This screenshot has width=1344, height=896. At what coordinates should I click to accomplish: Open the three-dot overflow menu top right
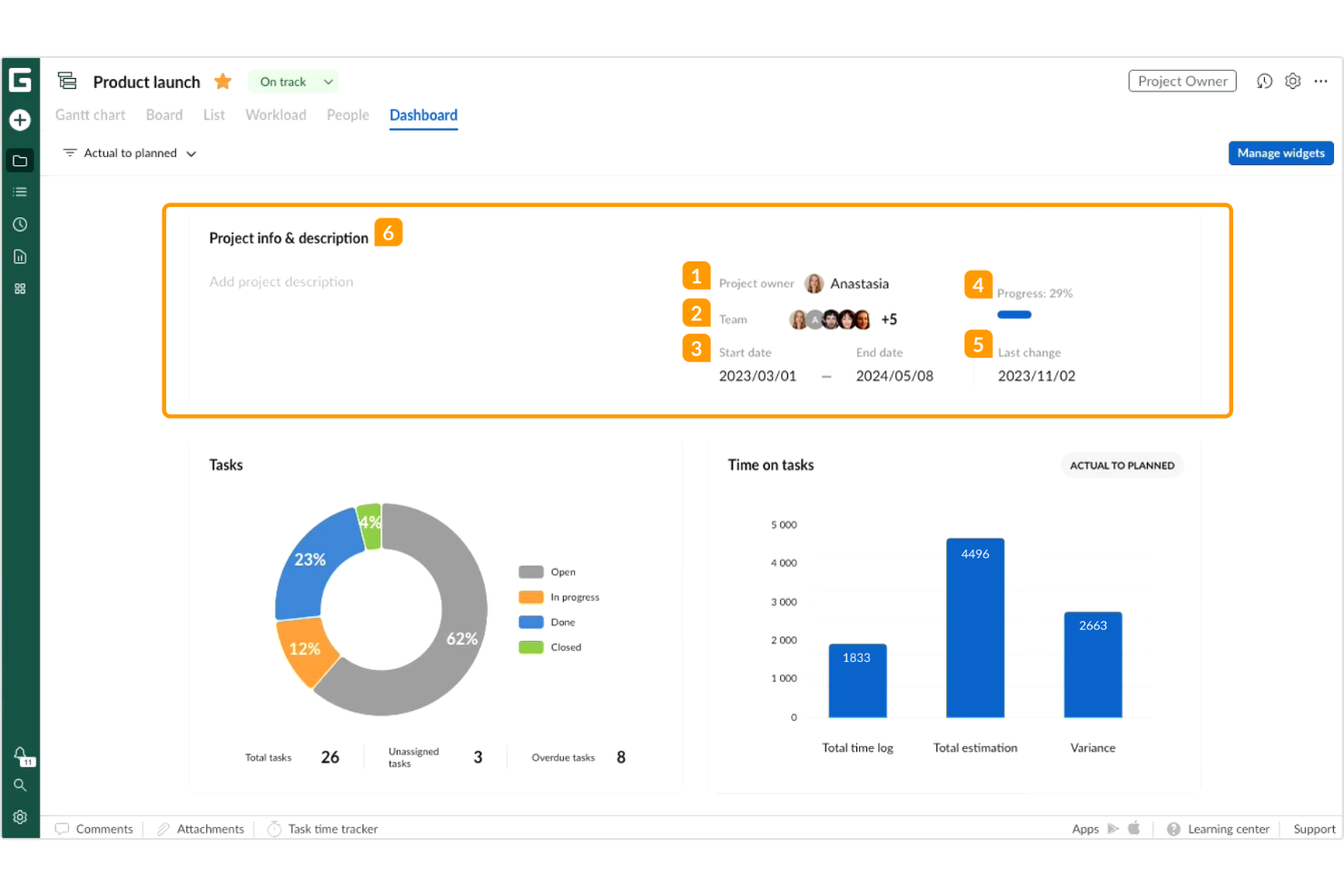[1320, 81]
